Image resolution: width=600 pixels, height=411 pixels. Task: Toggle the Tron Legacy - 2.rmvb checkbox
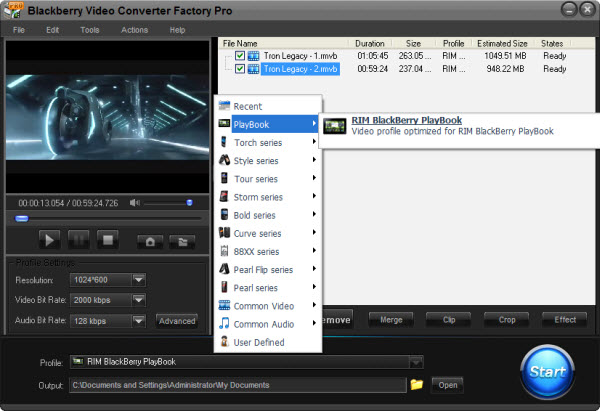[240, 69]
